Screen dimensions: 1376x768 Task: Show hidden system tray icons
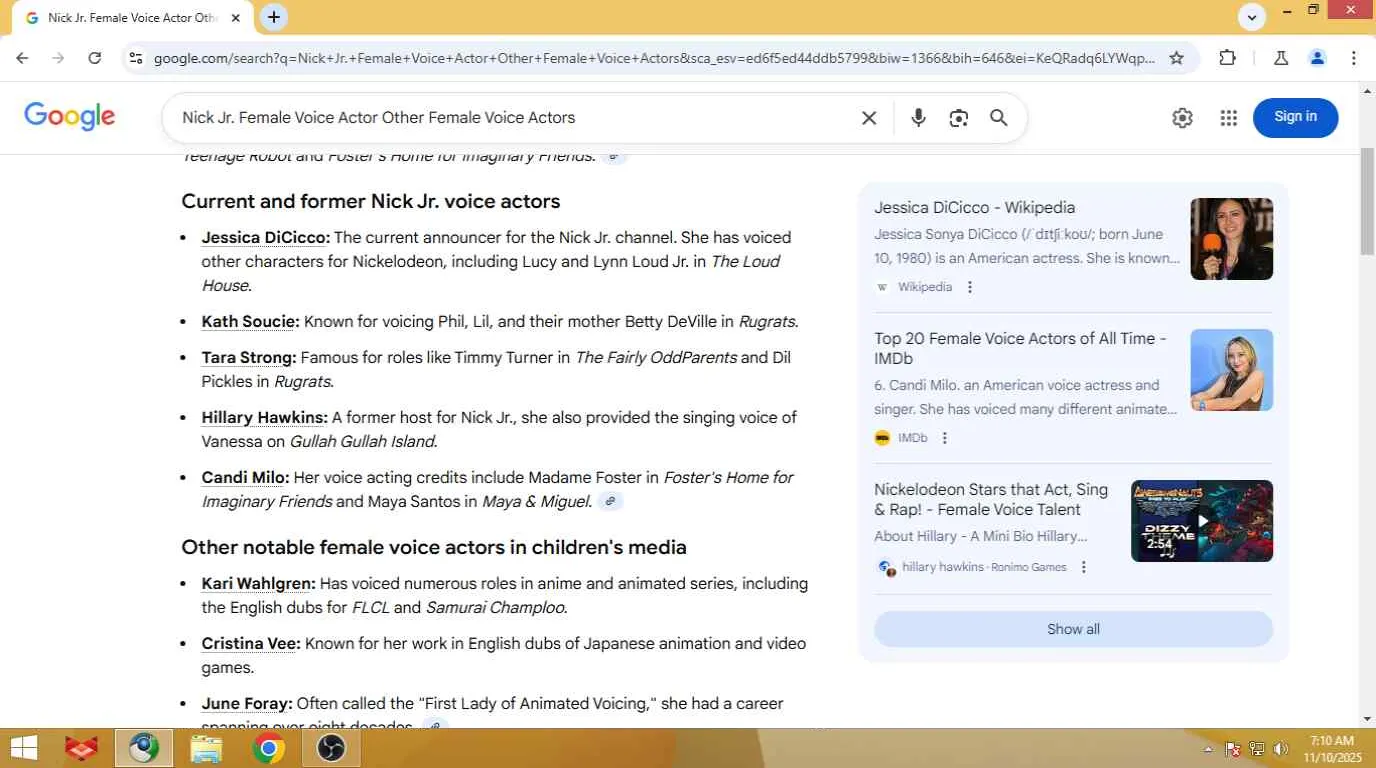point(1208,749)
